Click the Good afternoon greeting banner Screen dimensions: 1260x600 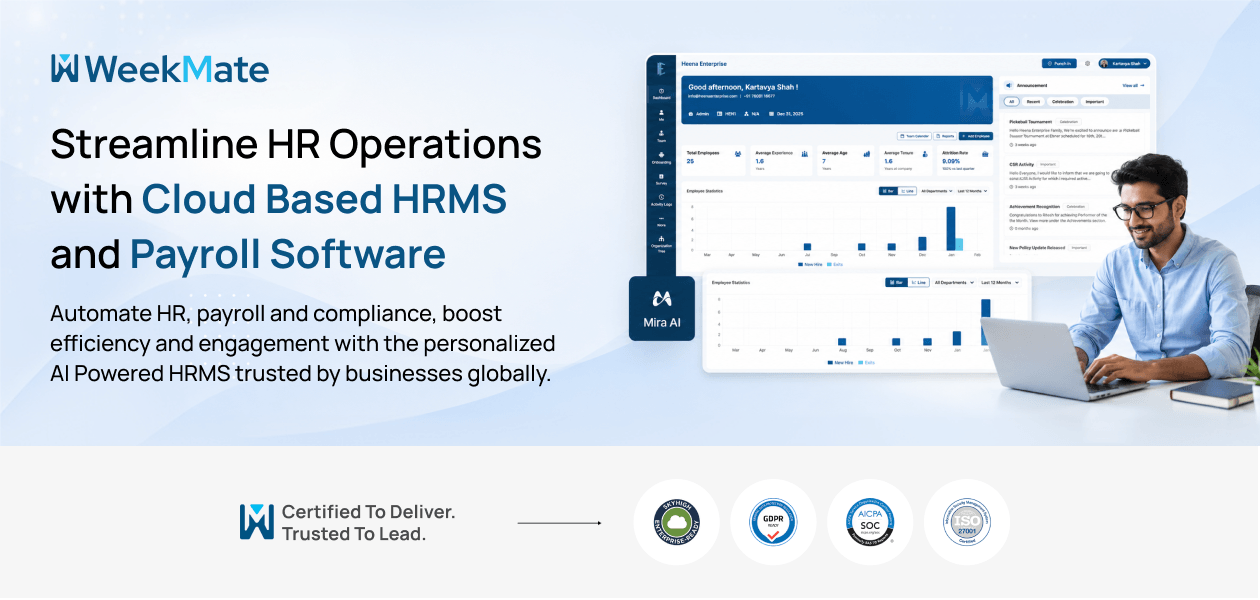pyautogui.click(x=837, y=100)
